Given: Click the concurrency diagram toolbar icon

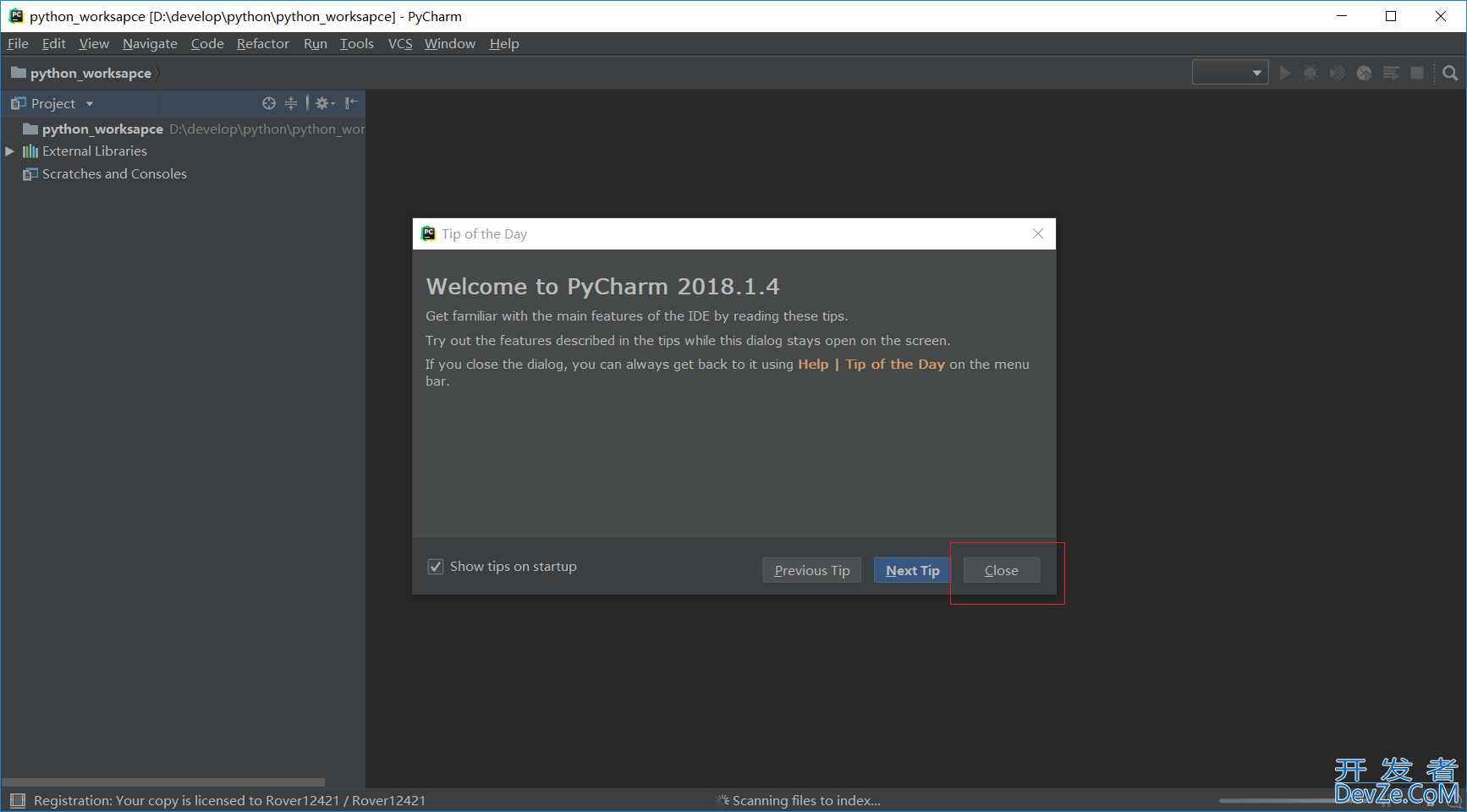Looking at the screenshot, I should 1391,74.
